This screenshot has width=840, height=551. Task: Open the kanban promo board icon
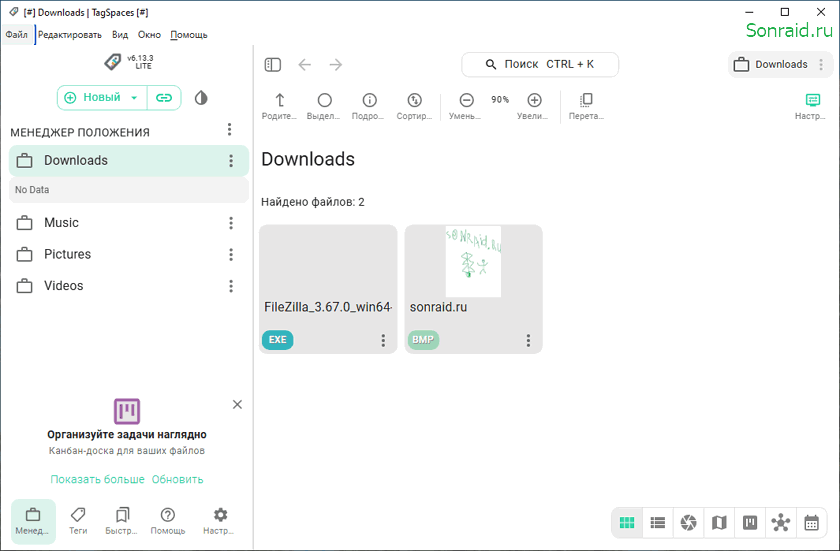click(126, 411)
